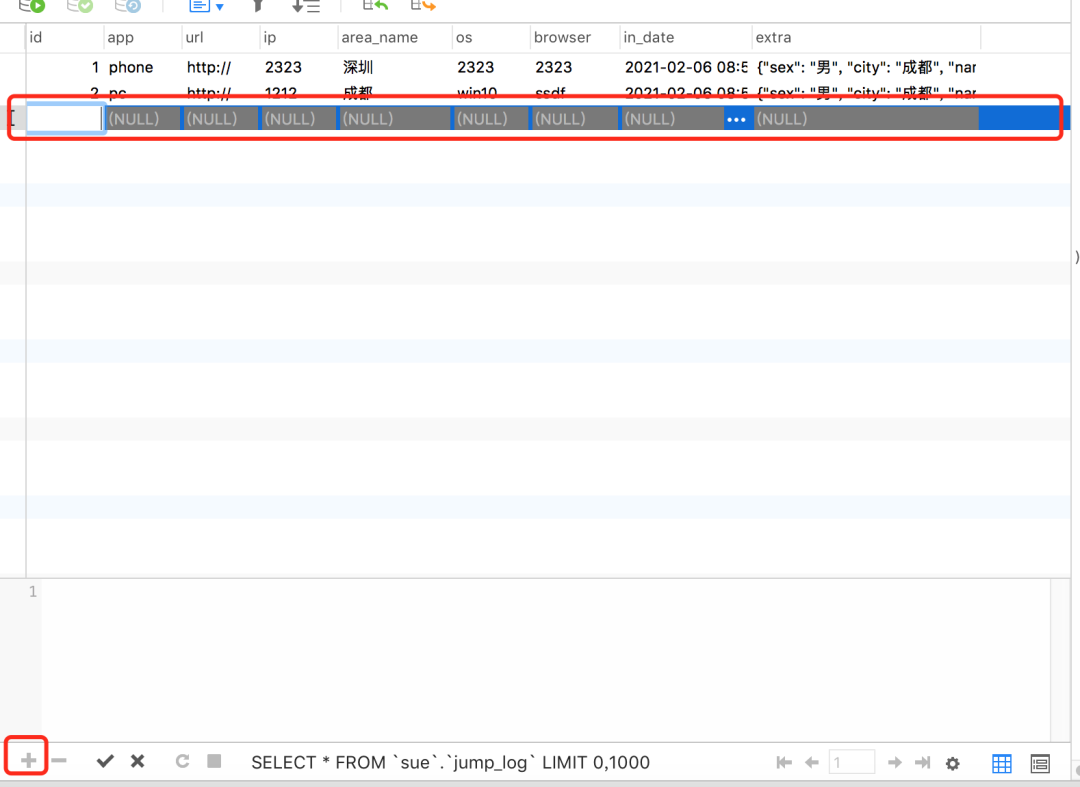Click the page number input field
The height and width of the screenshot is (787, 1080).
point(852,762)
